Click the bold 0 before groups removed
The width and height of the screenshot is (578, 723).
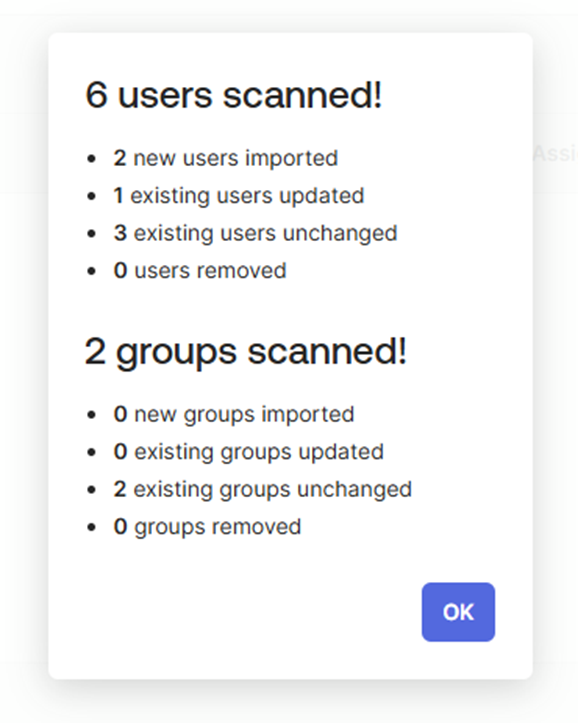point(120,527)
